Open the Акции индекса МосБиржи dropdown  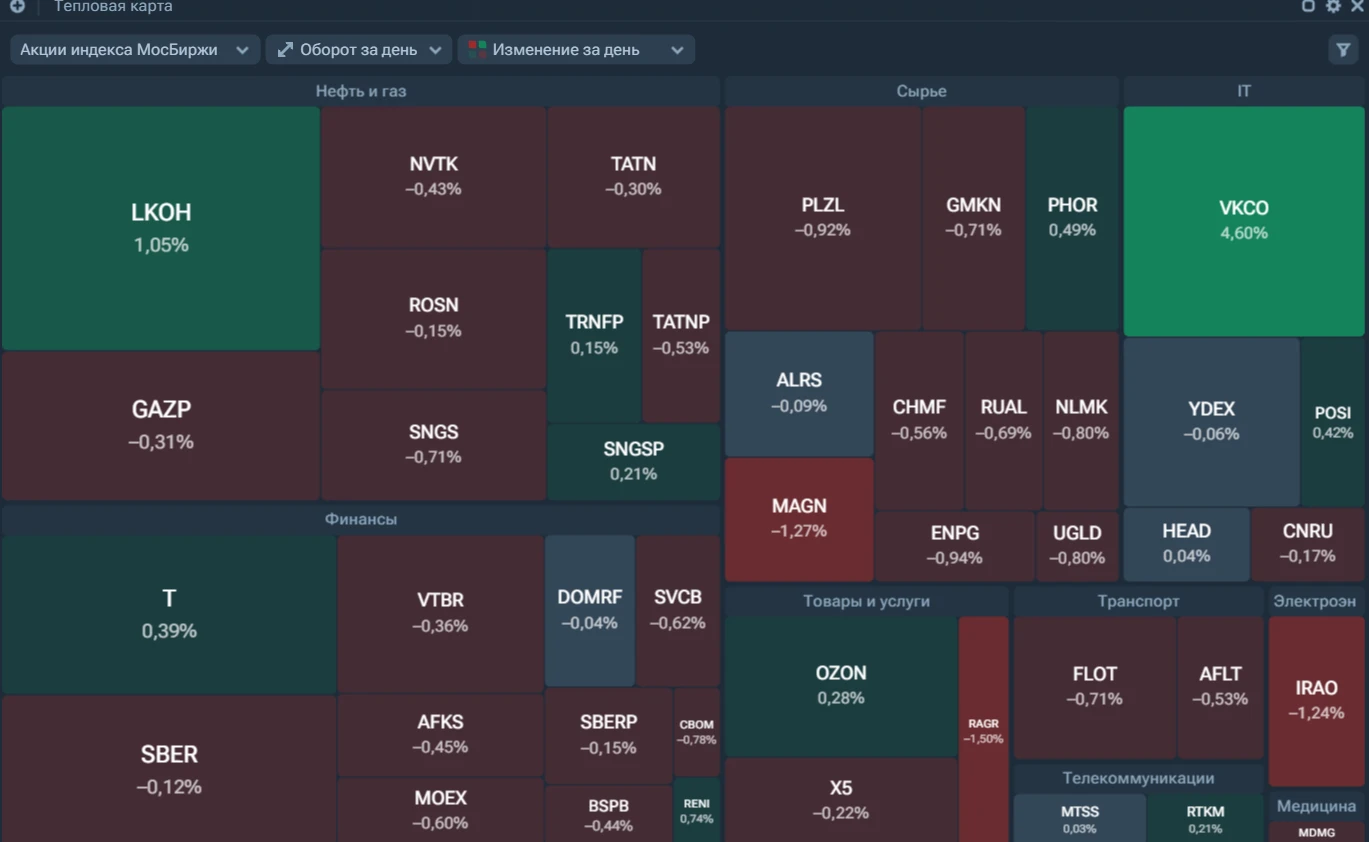pyautogui.click(x=135, y=50)
